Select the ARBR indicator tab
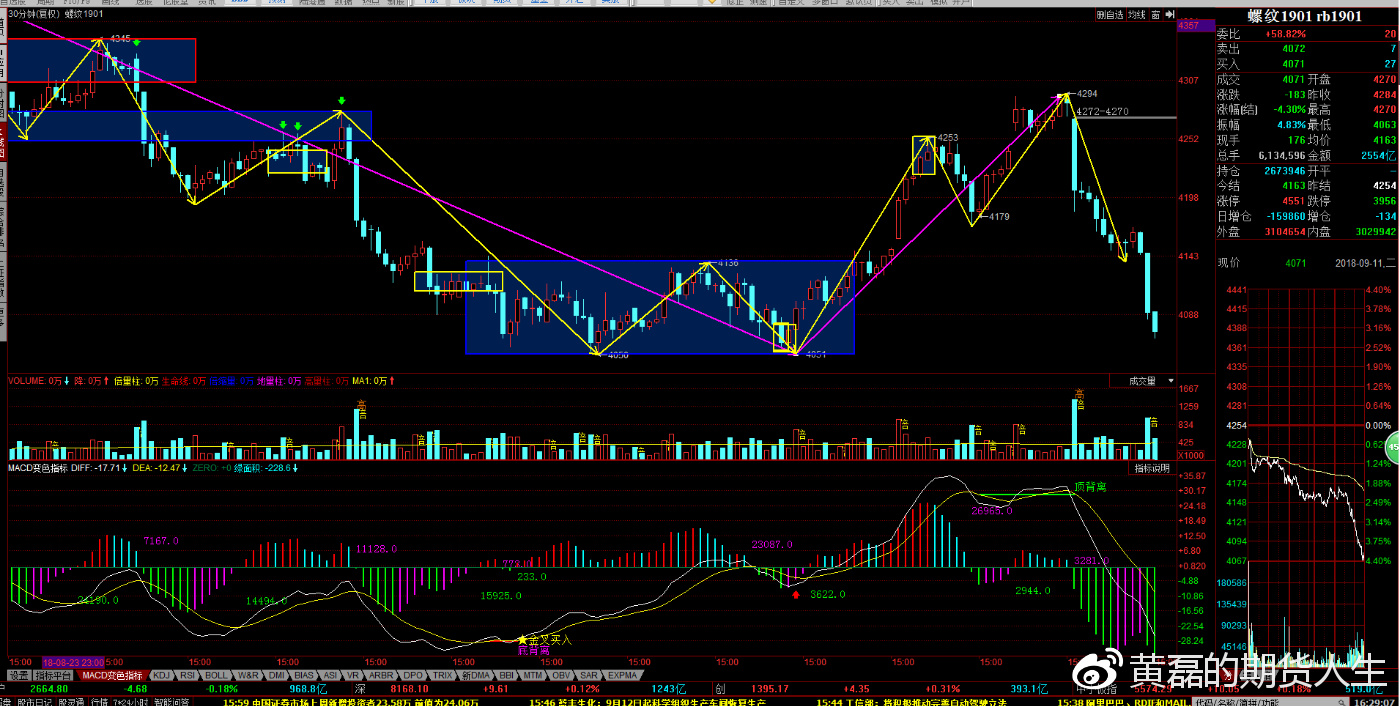The width and height of the screenshot is (1400, 706). pos(381,675)
